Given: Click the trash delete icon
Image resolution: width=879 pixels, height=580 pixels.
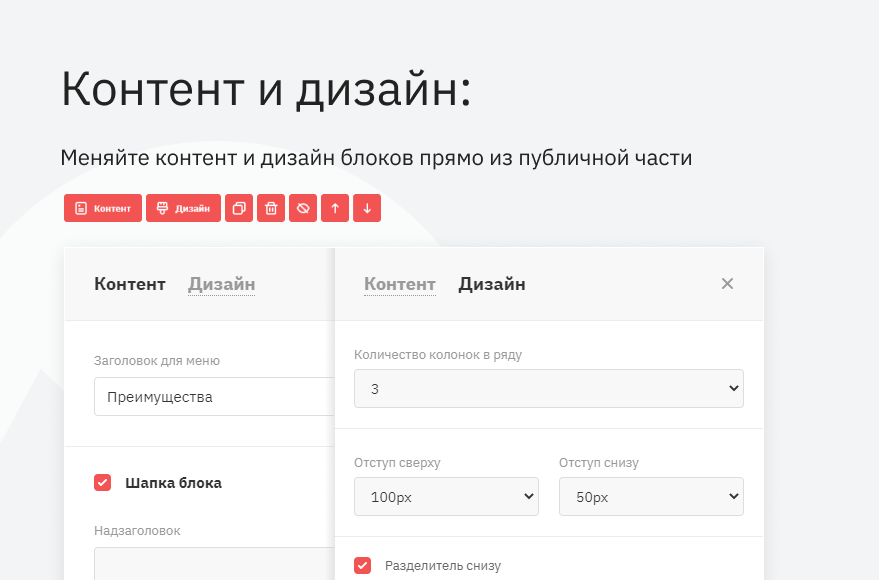Looking at the screenshot, I should 271,208.
